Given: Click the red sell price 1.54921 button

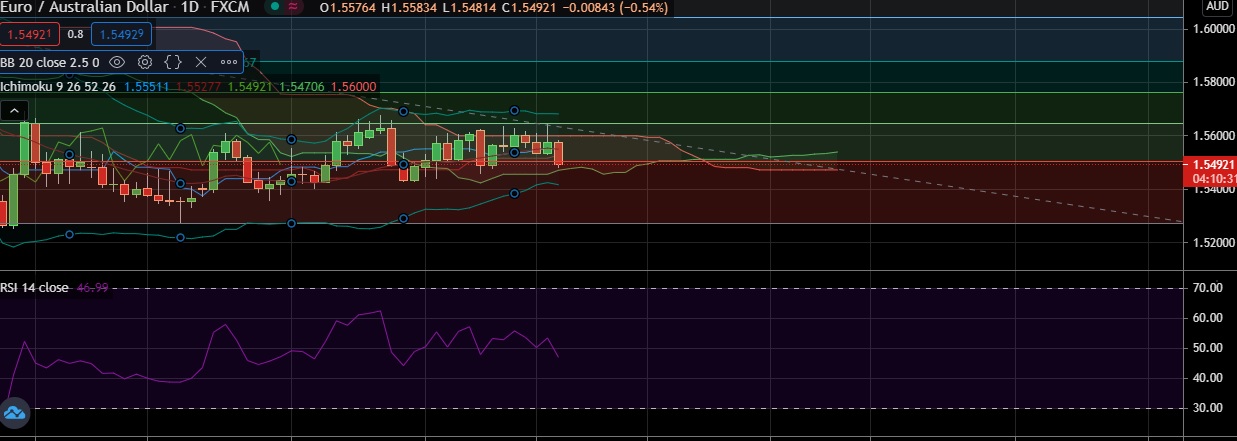Looking at the screenshot, I should coord(29,34).
